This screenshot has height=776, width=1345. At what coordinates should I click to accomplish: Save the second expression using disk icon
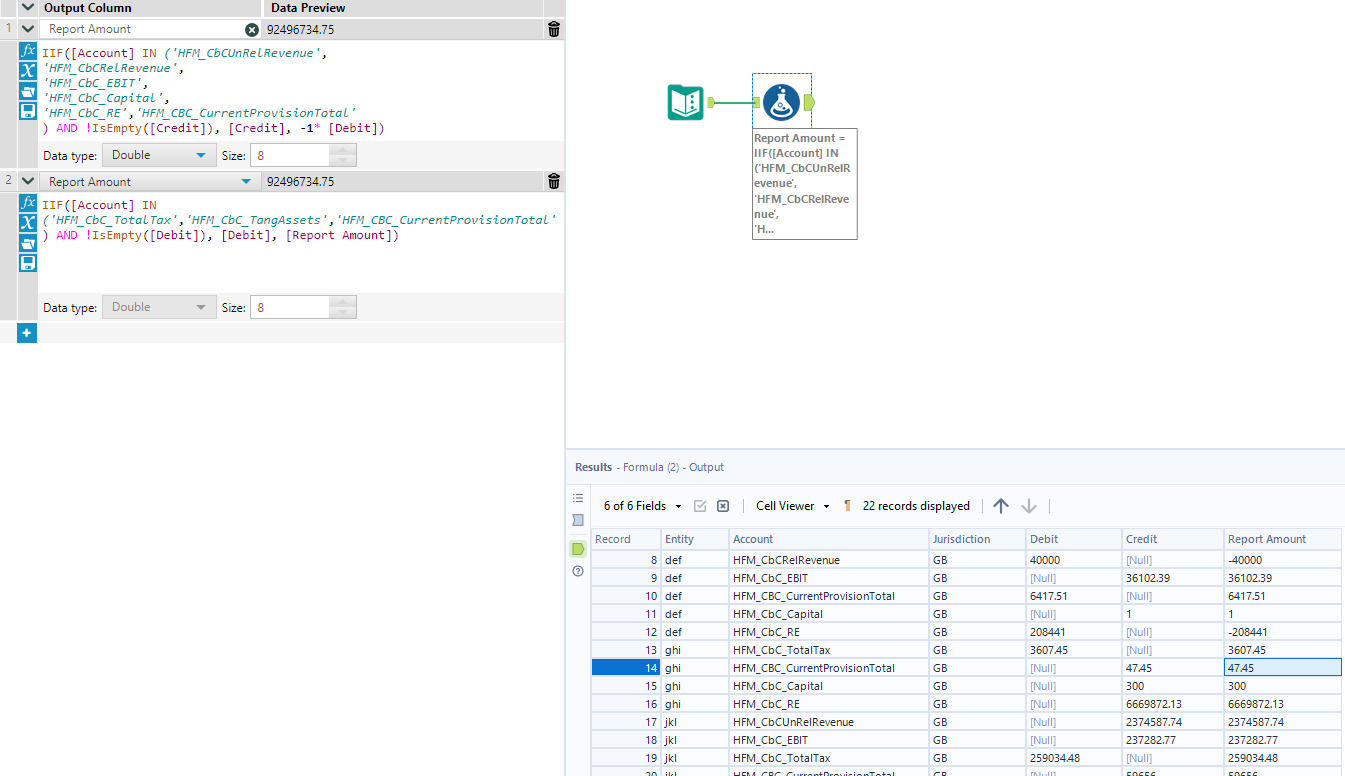(28, 263)
